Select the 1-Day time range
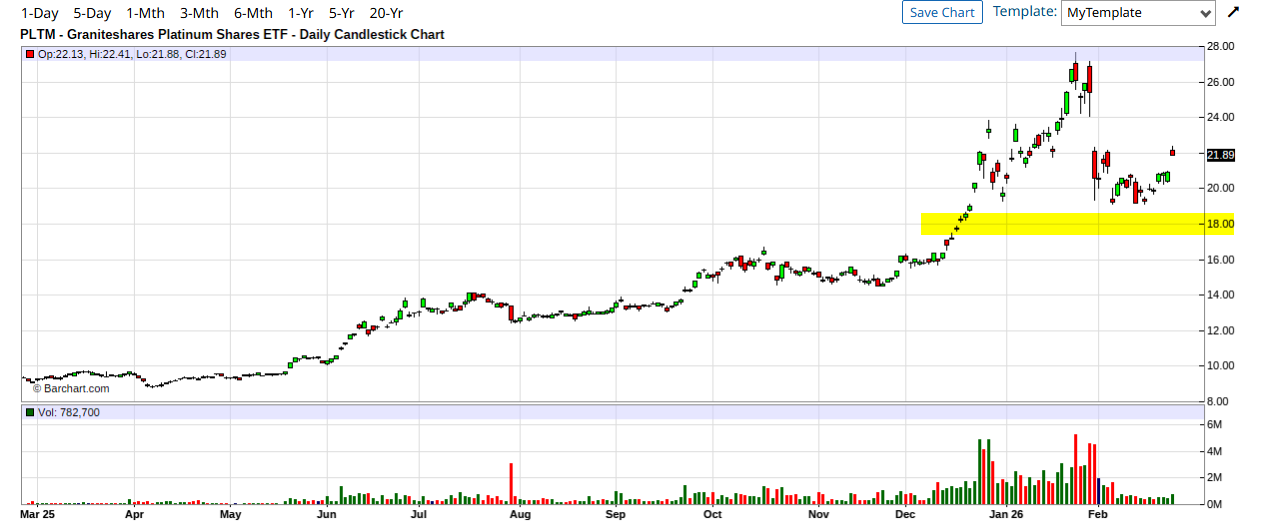Screen dimensions: 1281x528 [39, 13]
